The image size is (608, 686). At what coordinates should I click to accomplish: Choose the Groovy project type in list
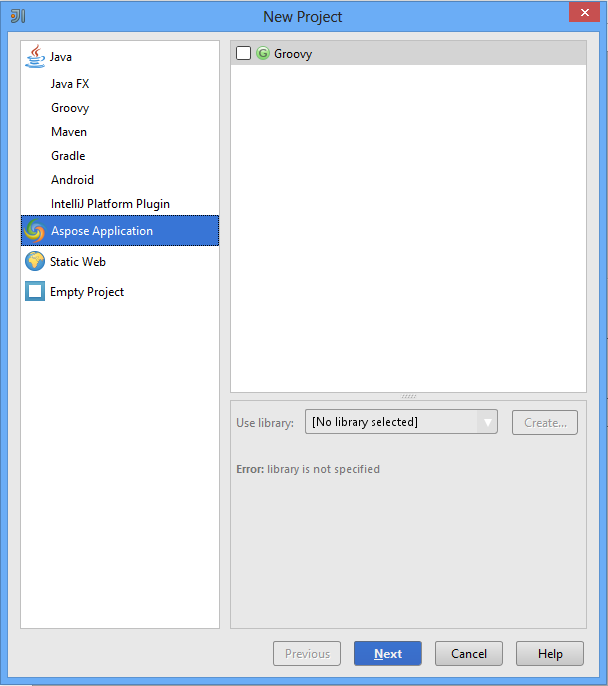click(x=70, y=108)
